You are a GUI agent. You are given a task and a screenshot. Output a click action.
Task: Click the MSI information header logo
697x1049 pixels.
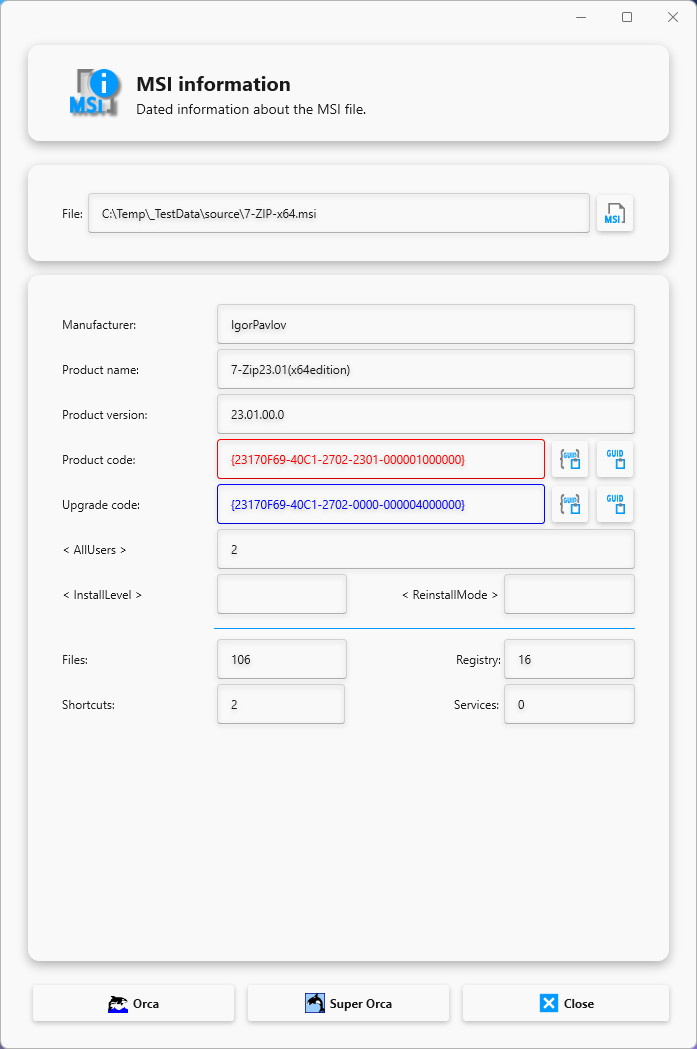(x=94, y=92)
